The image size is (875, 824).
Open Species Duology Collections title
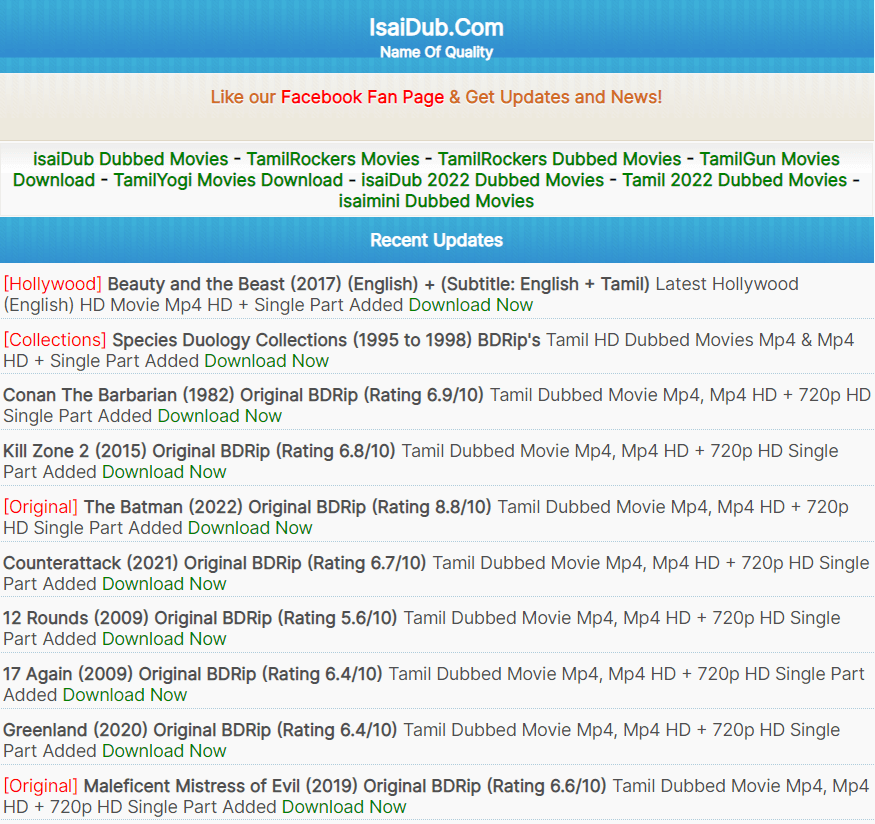coord(326,340)
